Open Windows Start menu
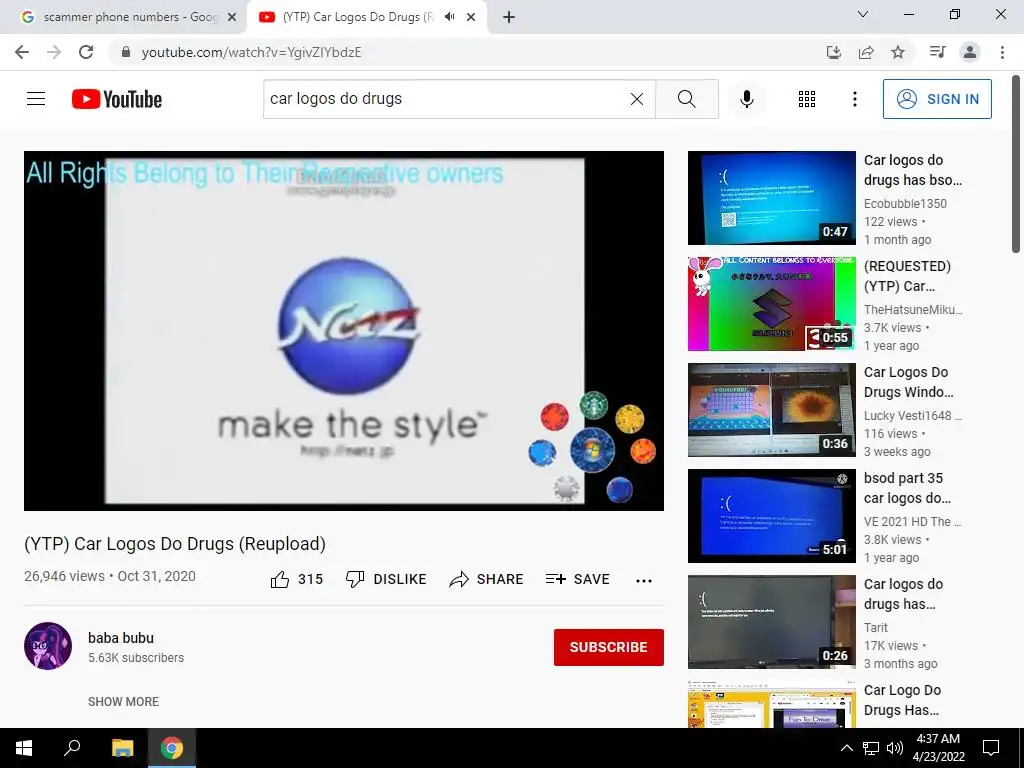The width and height of the screenshot is (1024, 768). coord(24,748)
